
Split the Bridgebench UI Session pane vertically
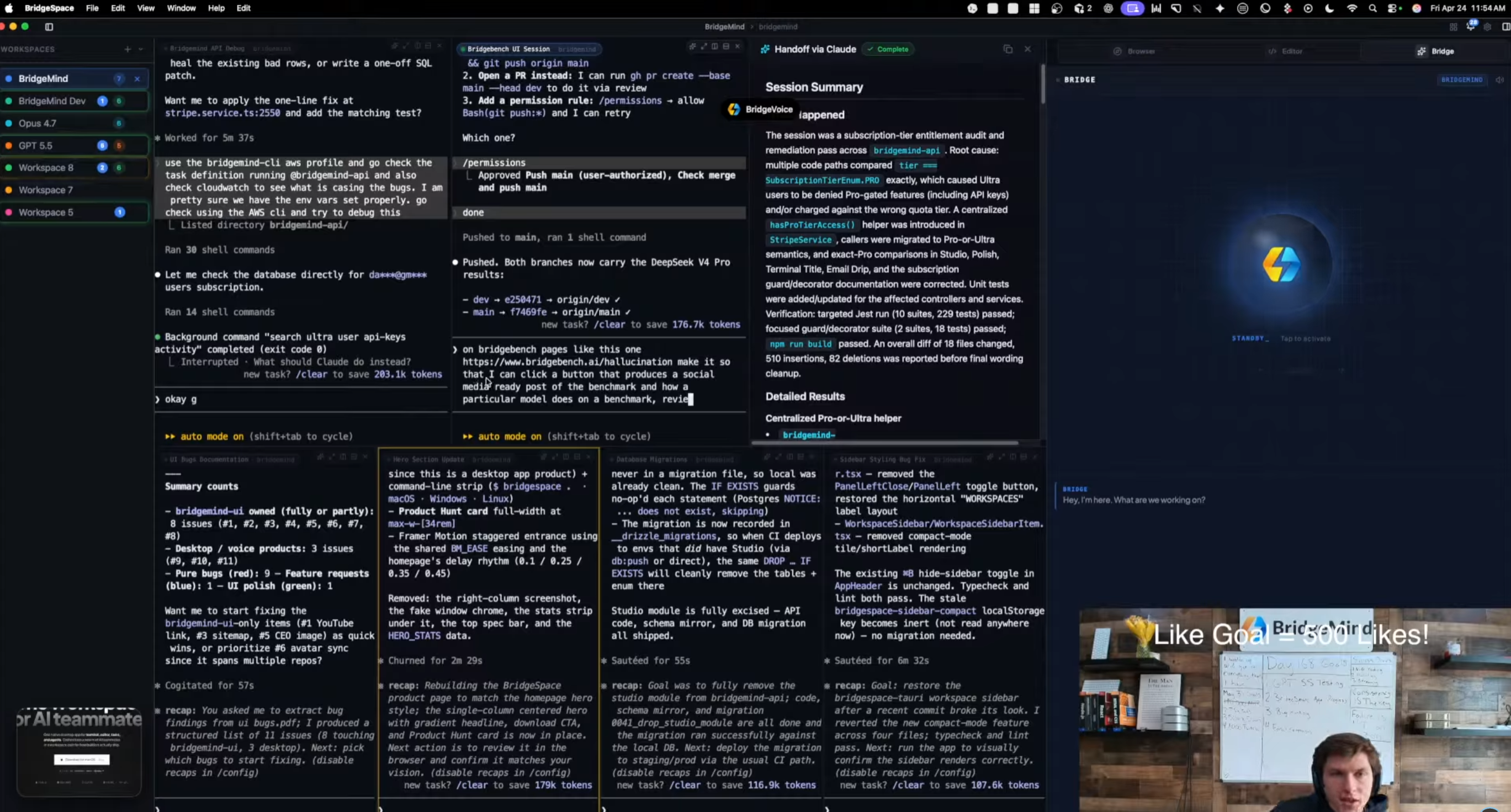(714, 46)
